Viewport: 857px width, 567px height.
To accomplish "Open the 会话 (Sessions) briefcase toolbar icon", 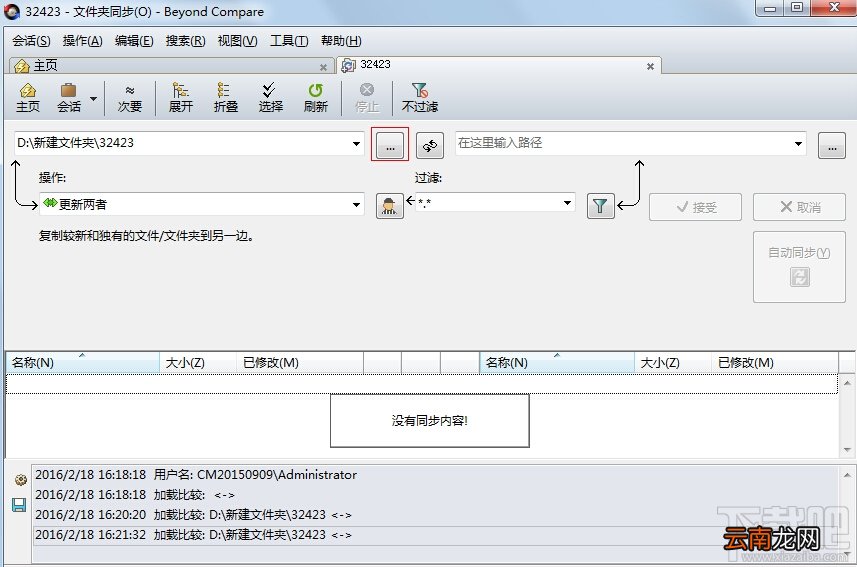I will point(69,98).
